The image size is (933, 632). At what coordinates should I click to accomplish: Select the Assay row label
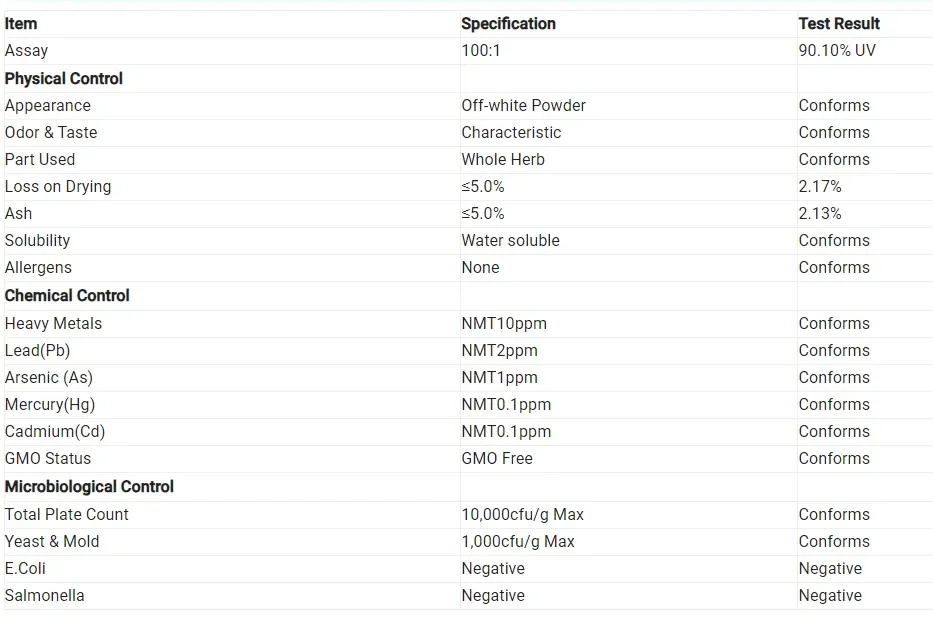[x=26, y=50]
